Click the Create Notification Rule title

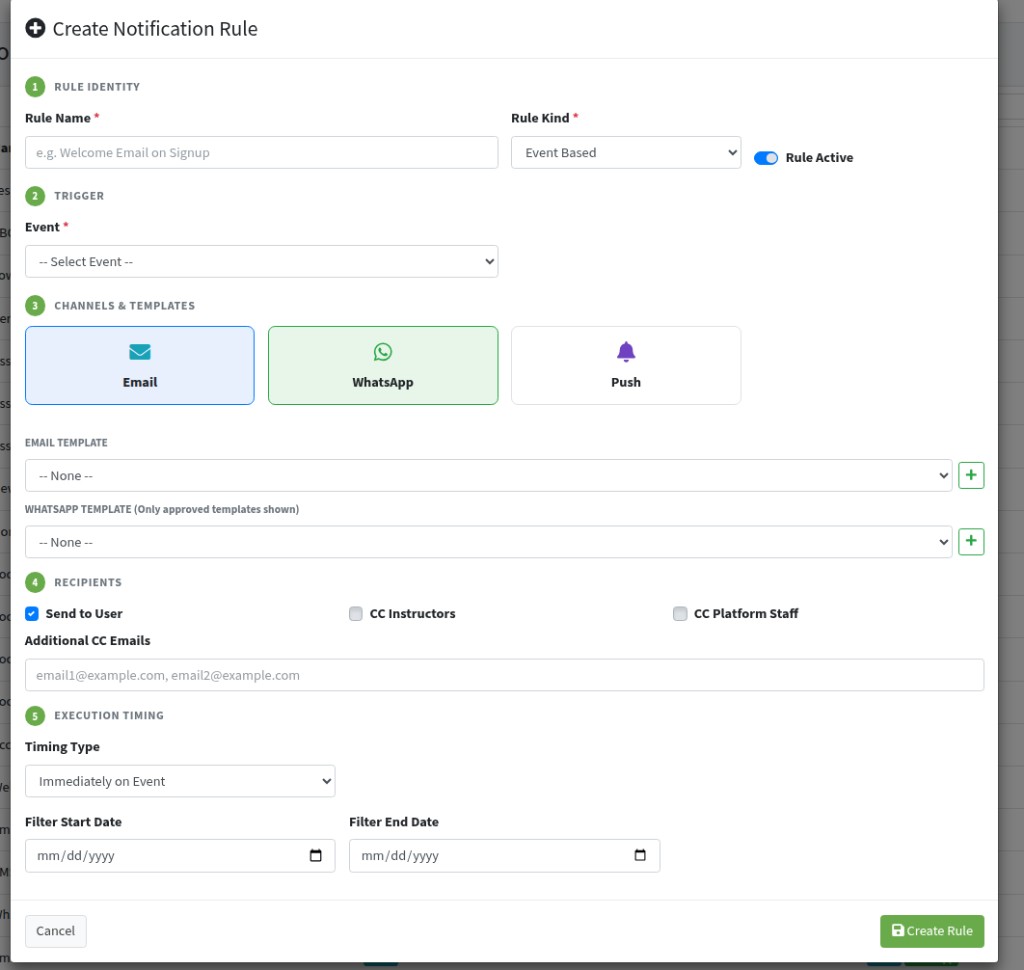(155, 29)
